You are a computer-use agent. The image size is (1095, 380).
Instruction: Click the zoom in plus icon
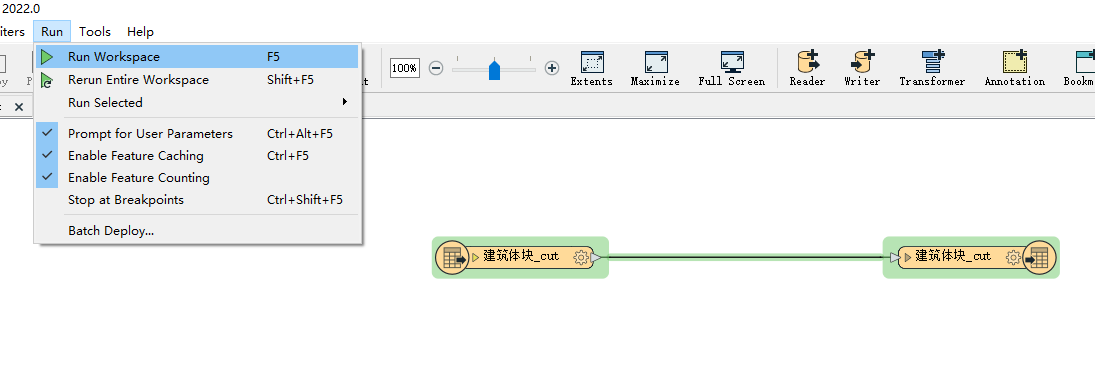coord(552,68)
